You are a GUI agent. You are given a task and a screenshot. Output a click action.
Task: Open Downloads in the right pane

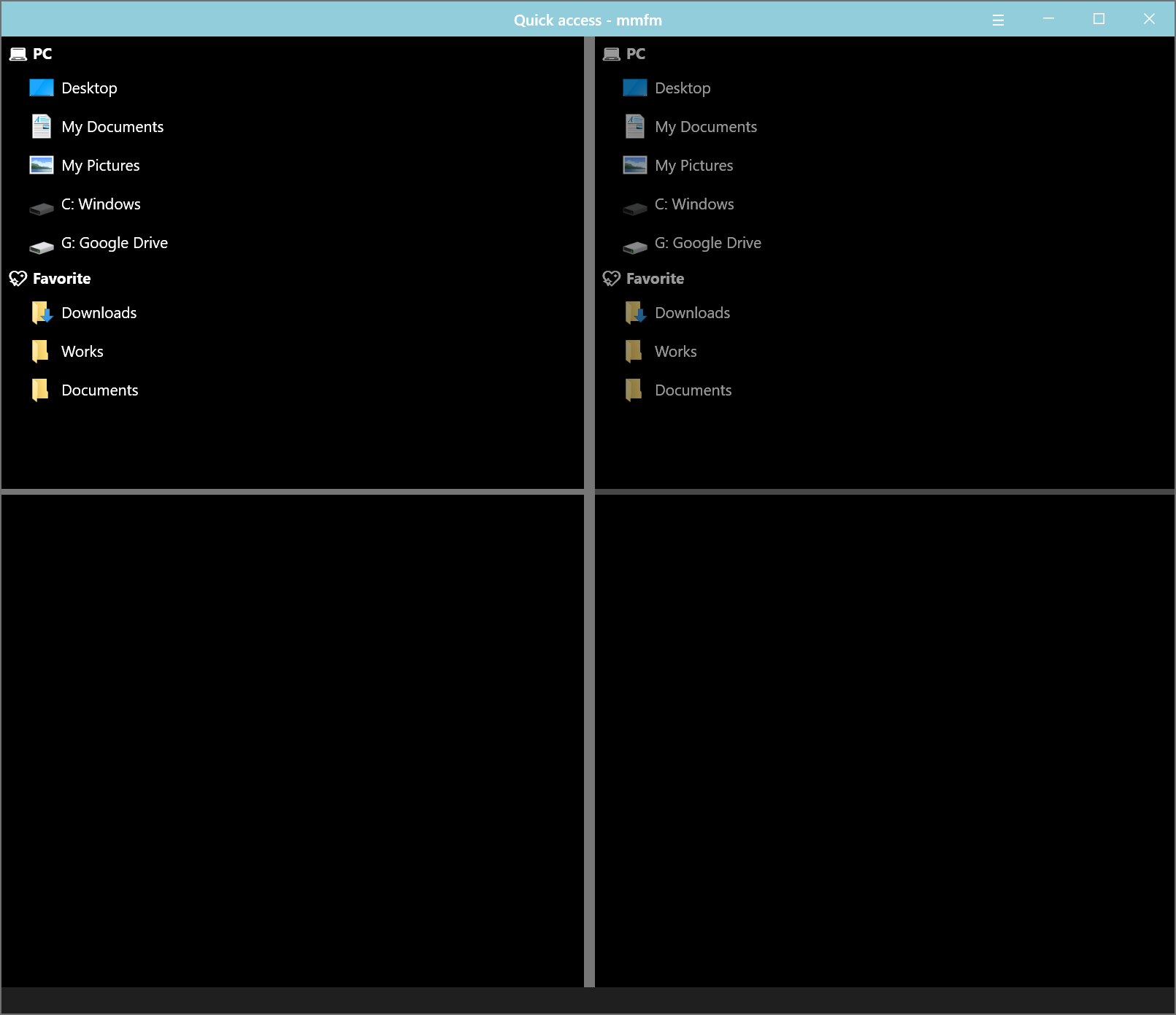(692, 313)
